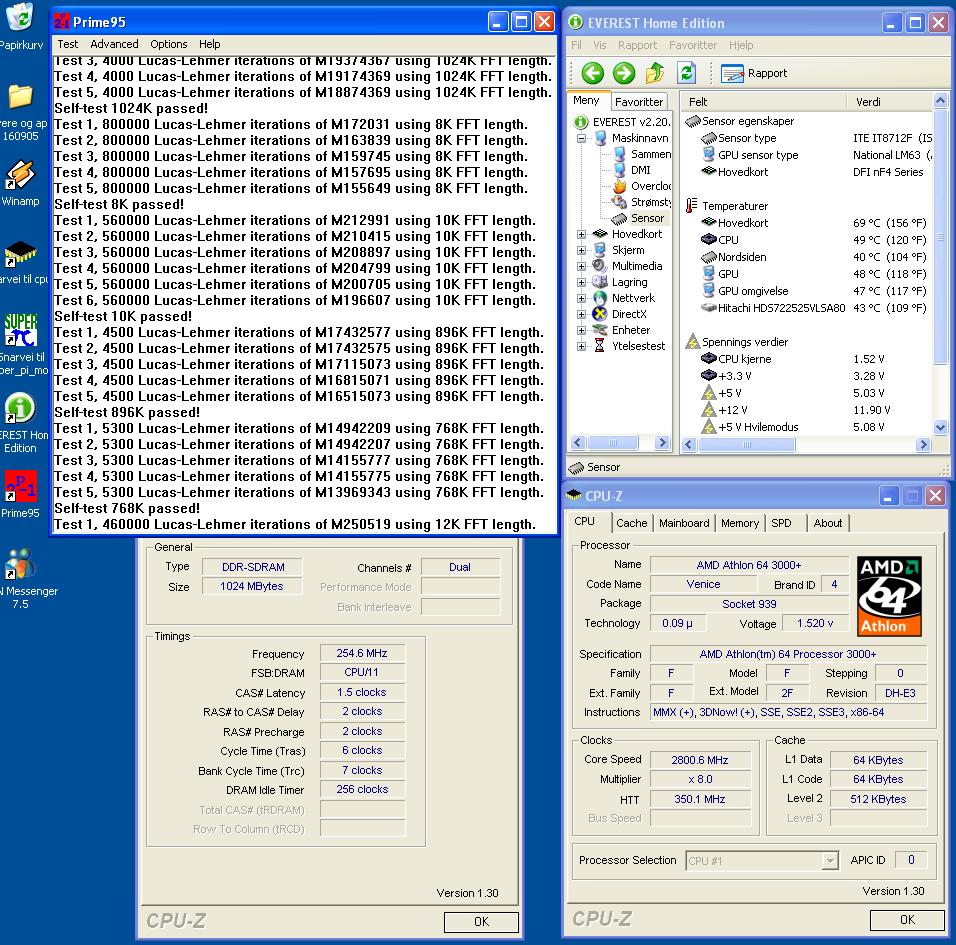Click Felt column header in EVEREST

pos(765,102)
